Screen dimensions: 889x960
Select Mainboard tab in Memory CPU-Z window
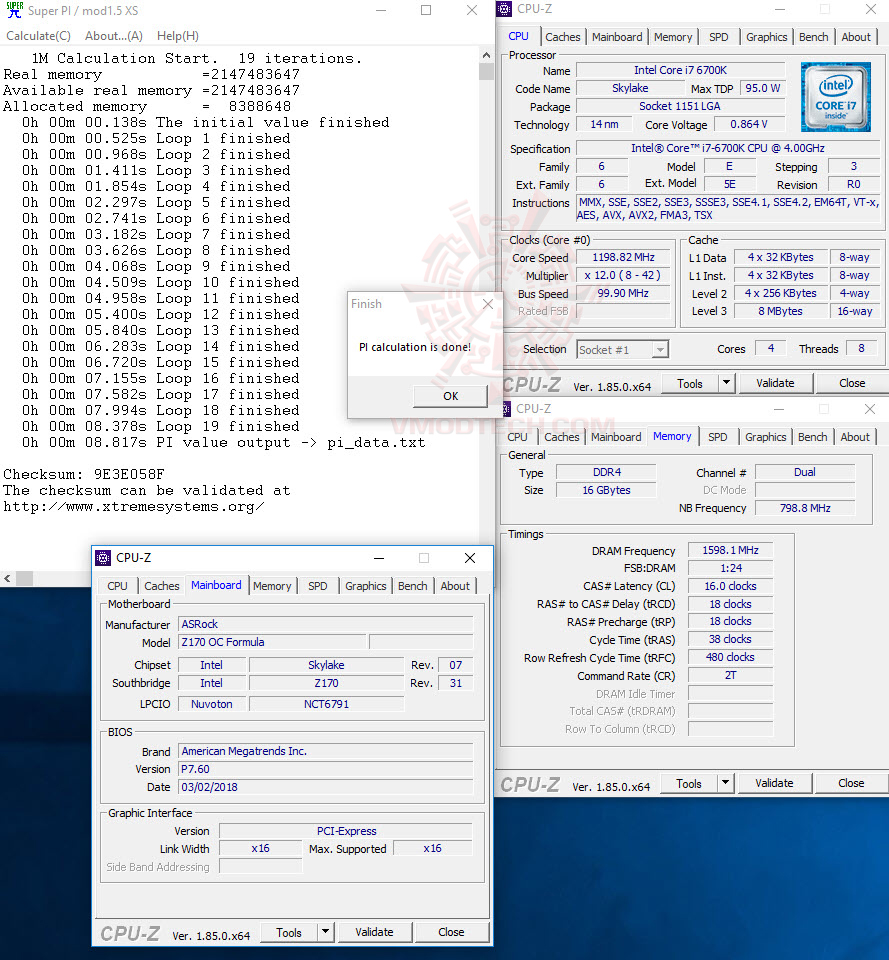point(616,437)
